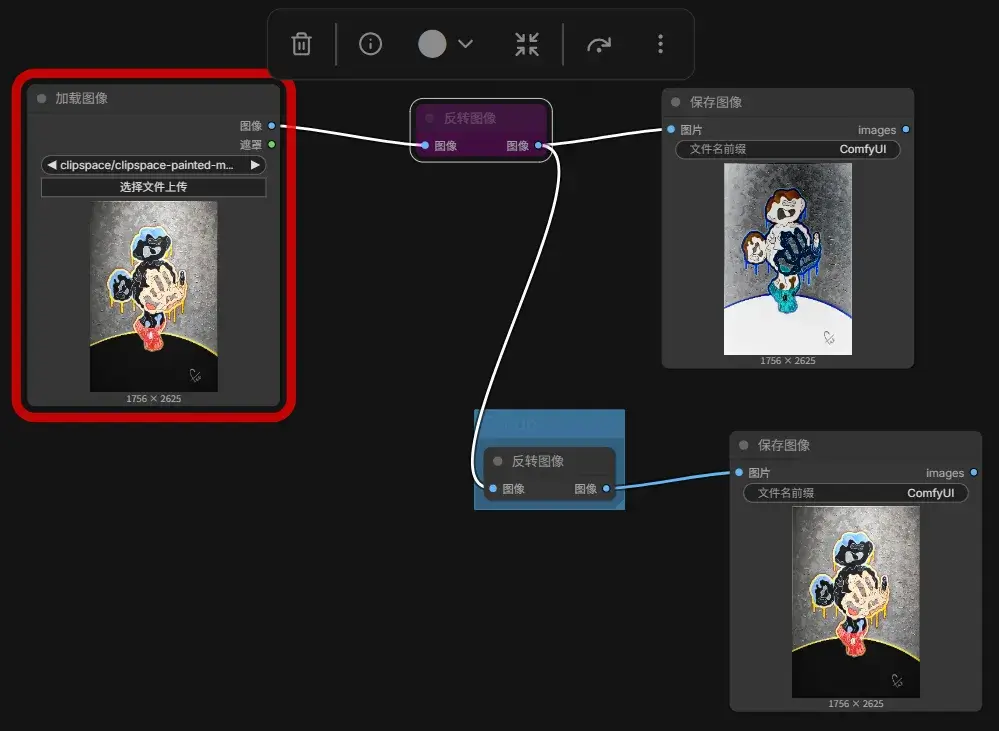Bypass node with curved arrow icon
Image resolution: width=999 pixels, height=731 pixels.
tap(599, 45)
